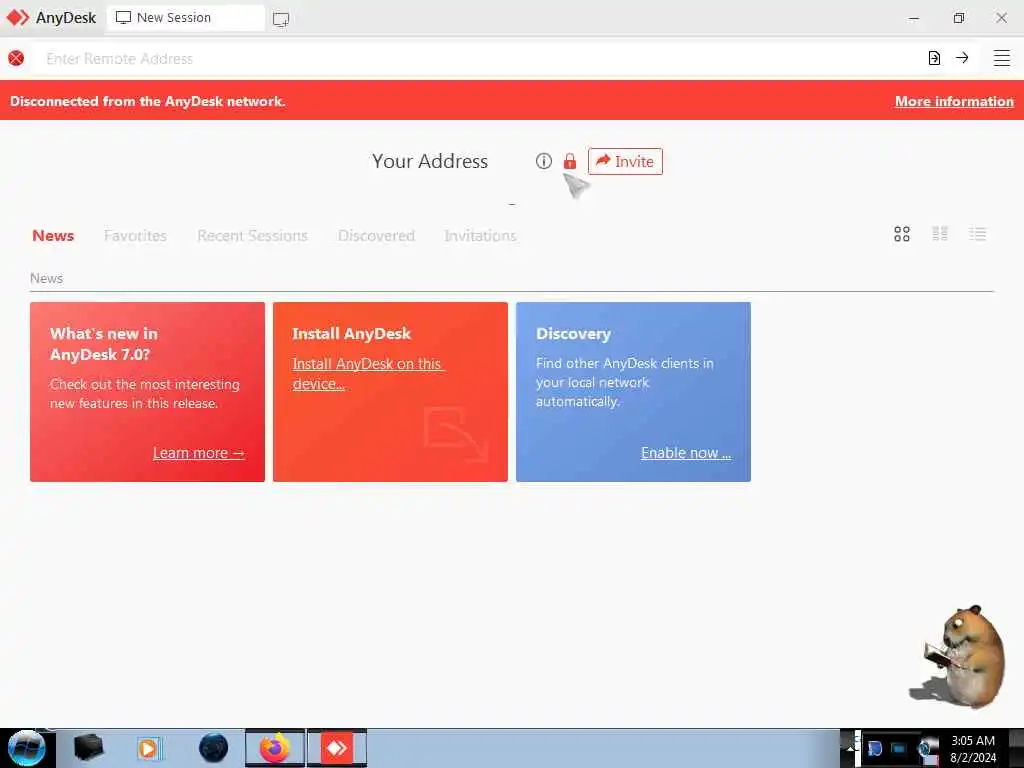Screen dimensions: 1024x768
Task: Click the red lock icon
Action: pos(570,161)
